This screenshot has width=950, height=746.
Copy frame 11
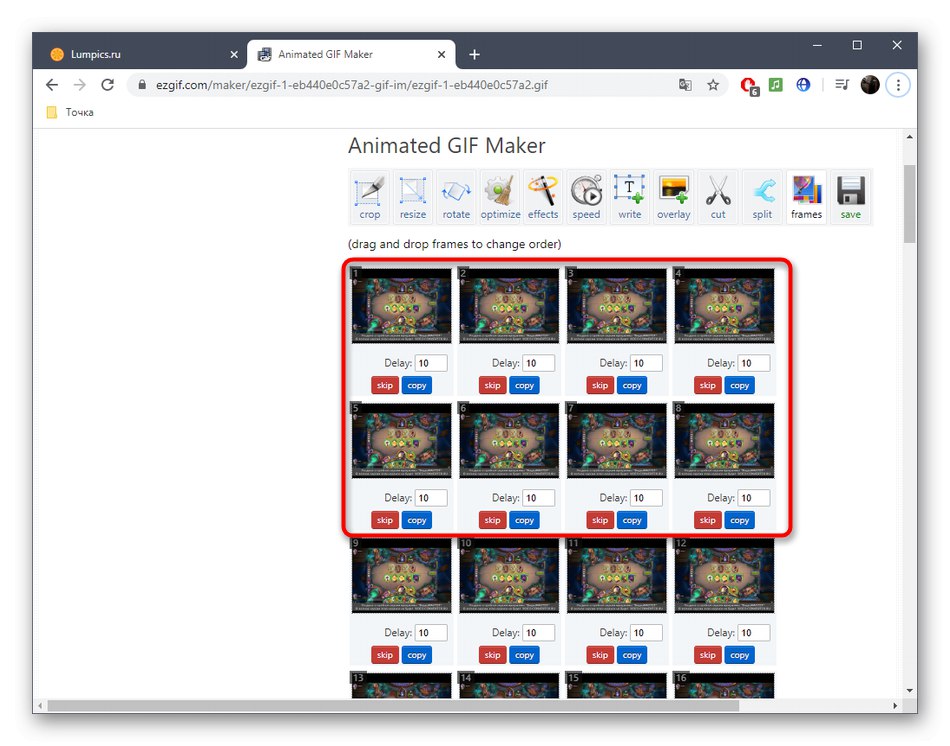click(x=632, y=655)
